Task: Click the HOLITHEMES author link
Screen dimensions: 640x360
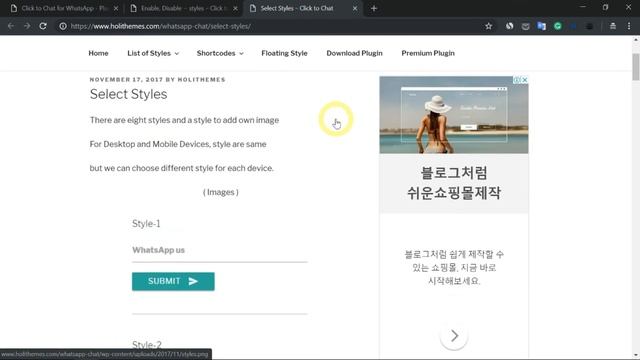Action: tap(202, 80)
